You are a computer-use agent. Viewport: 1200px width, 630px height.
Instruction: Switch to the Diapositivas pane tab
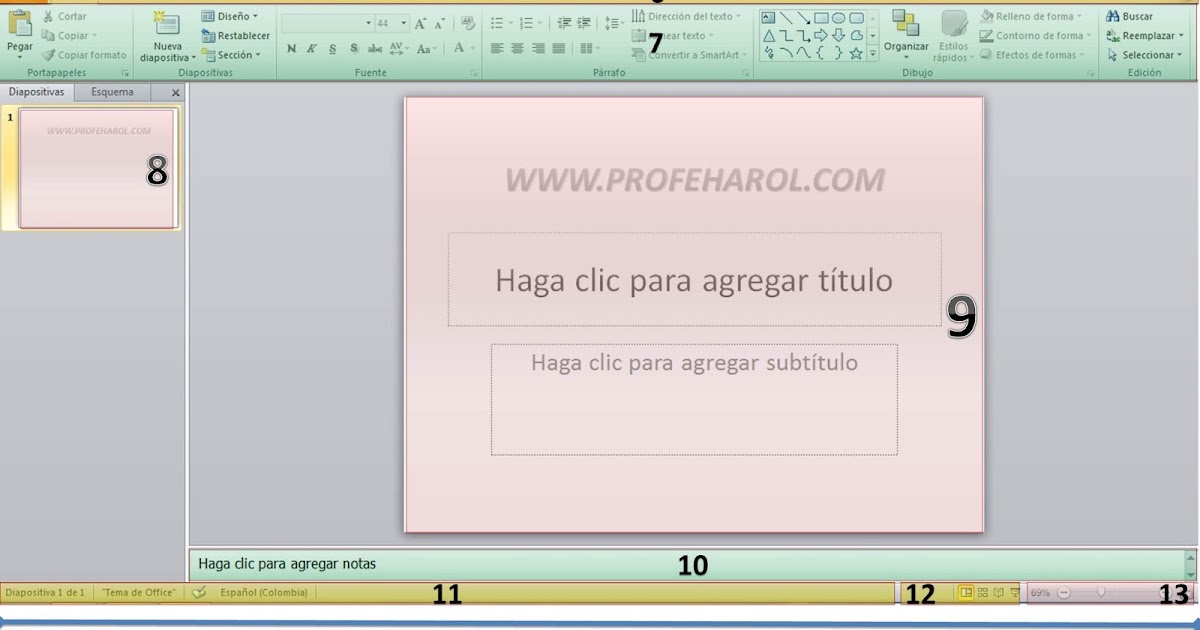pos(37,92)
